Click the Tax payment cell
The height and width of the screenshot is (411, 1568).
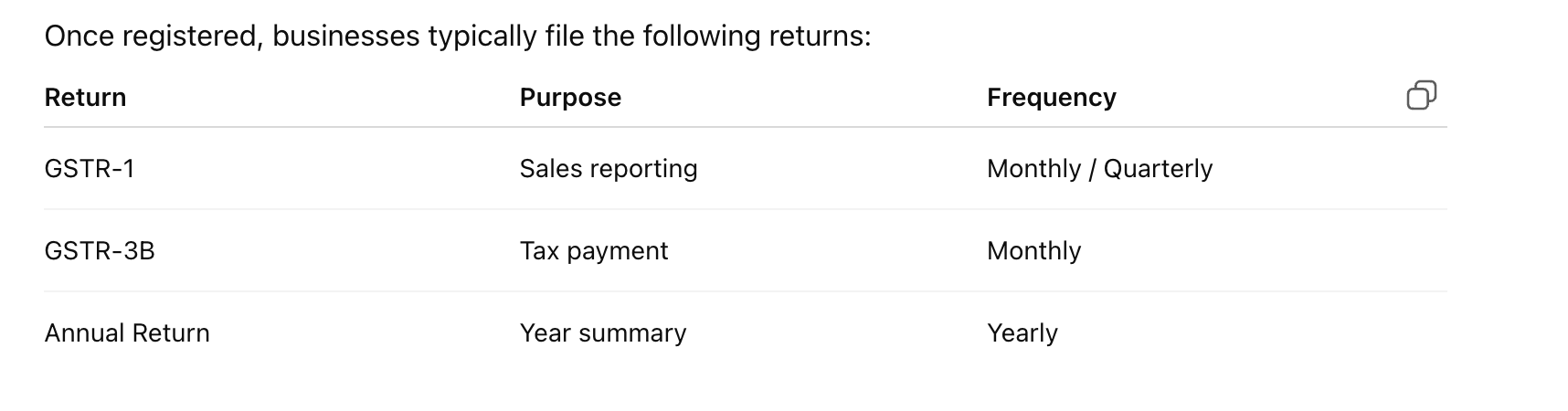point(594,251)
